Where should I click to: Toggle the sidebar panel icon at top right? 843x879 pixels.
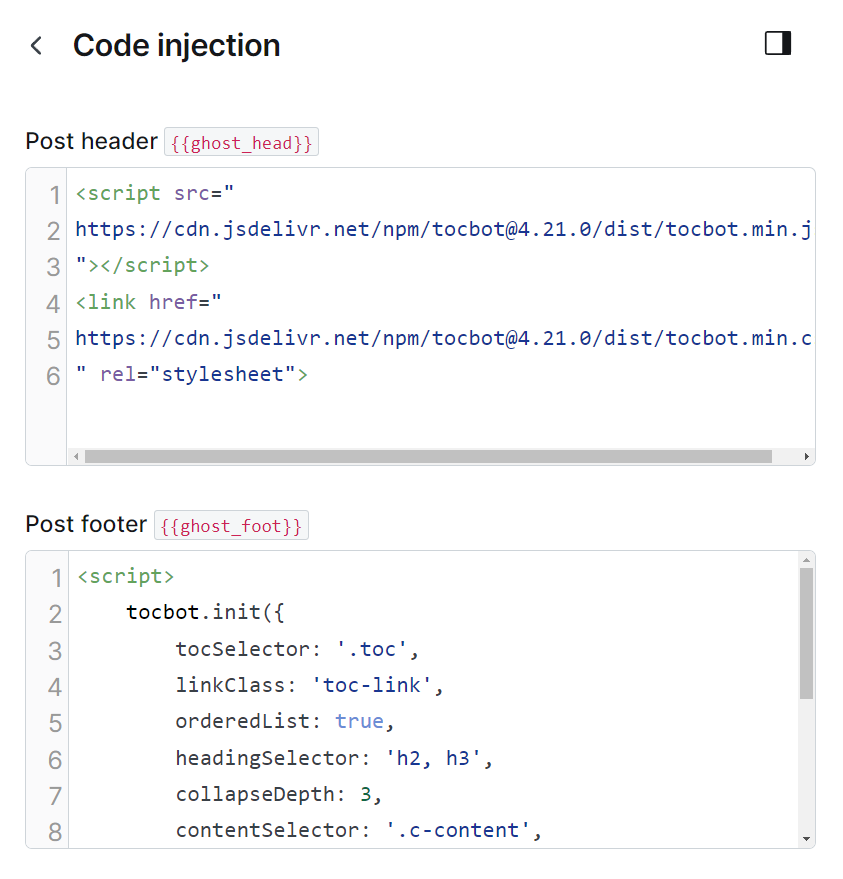coord(778,43)
